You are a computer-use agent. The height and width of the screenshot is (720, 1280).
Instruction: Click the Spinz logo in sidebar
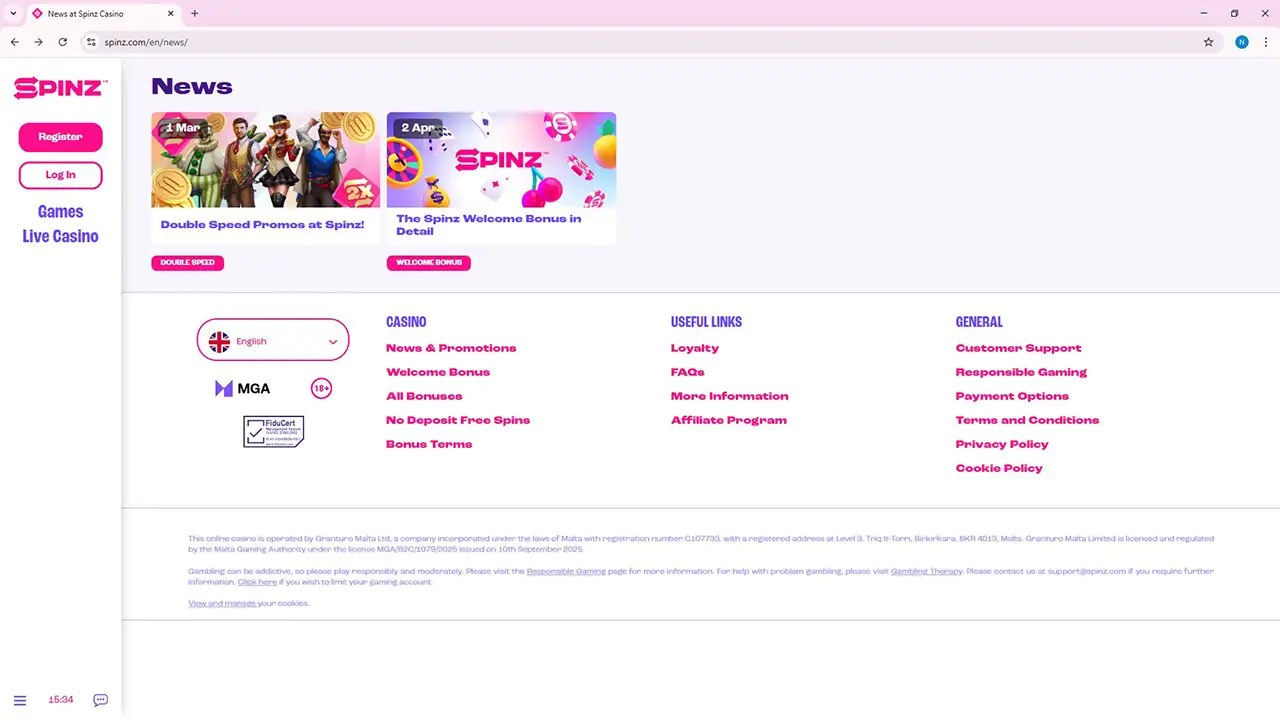point(60,88)
